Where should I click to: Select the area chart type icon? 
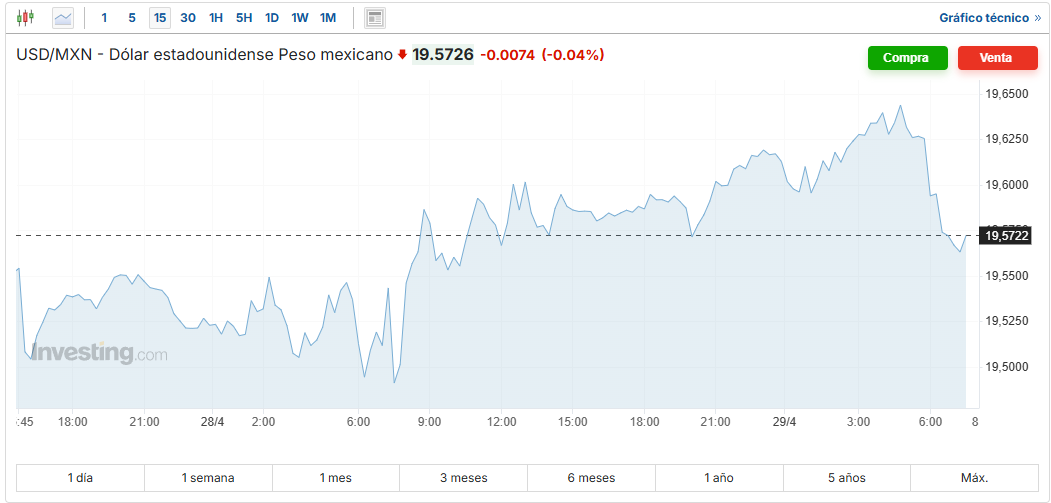(63, 18)
